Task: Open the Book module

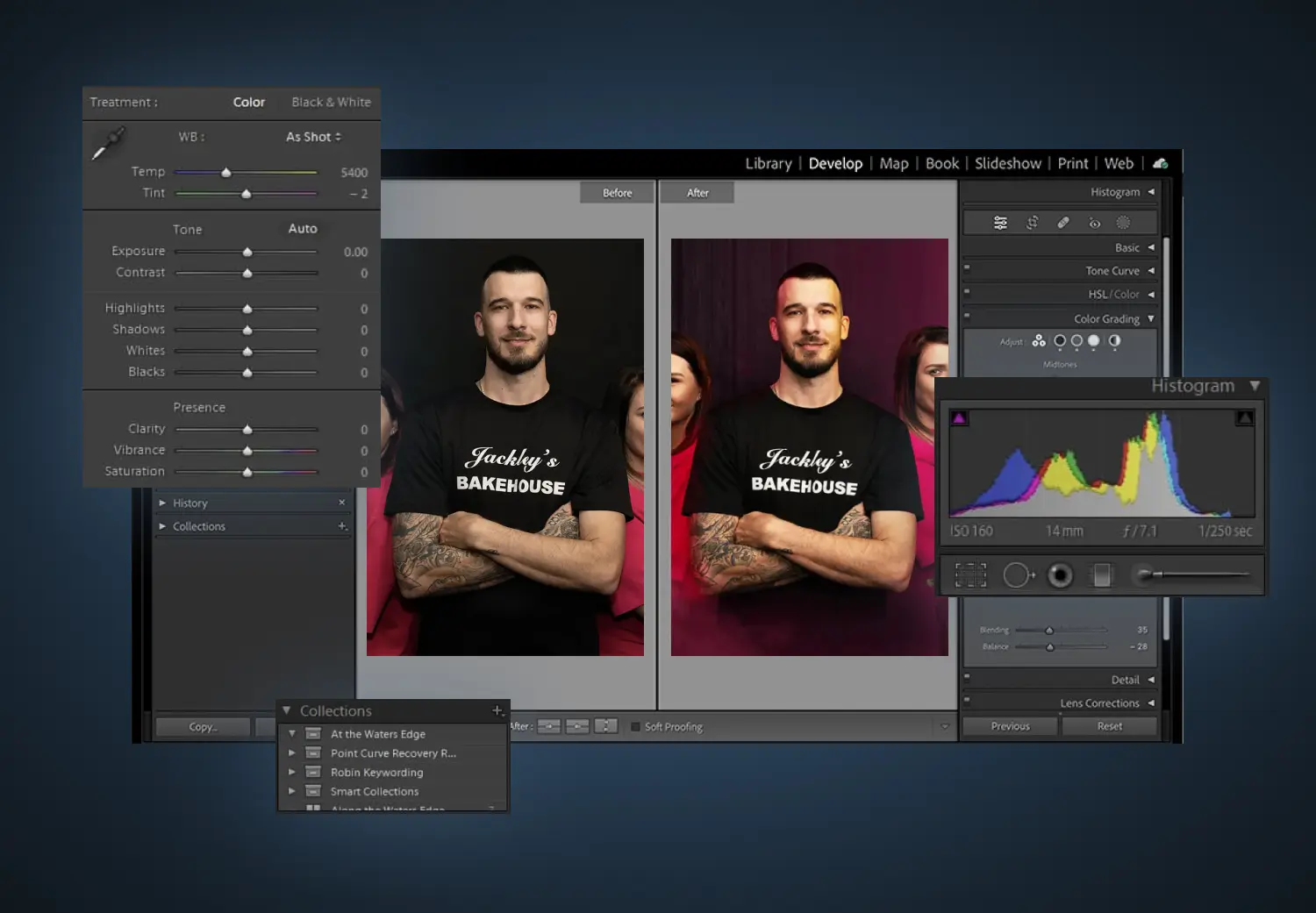Action: pos(942,164)
